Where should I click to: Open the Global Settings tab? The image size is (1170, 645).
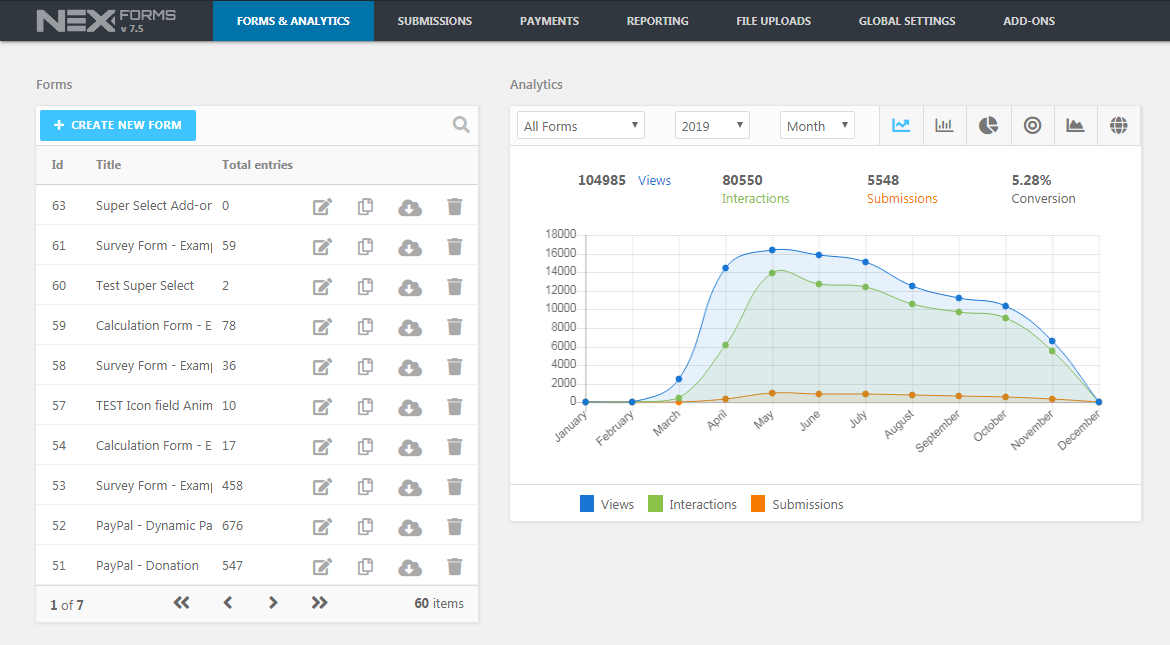(x=907, y=21)
